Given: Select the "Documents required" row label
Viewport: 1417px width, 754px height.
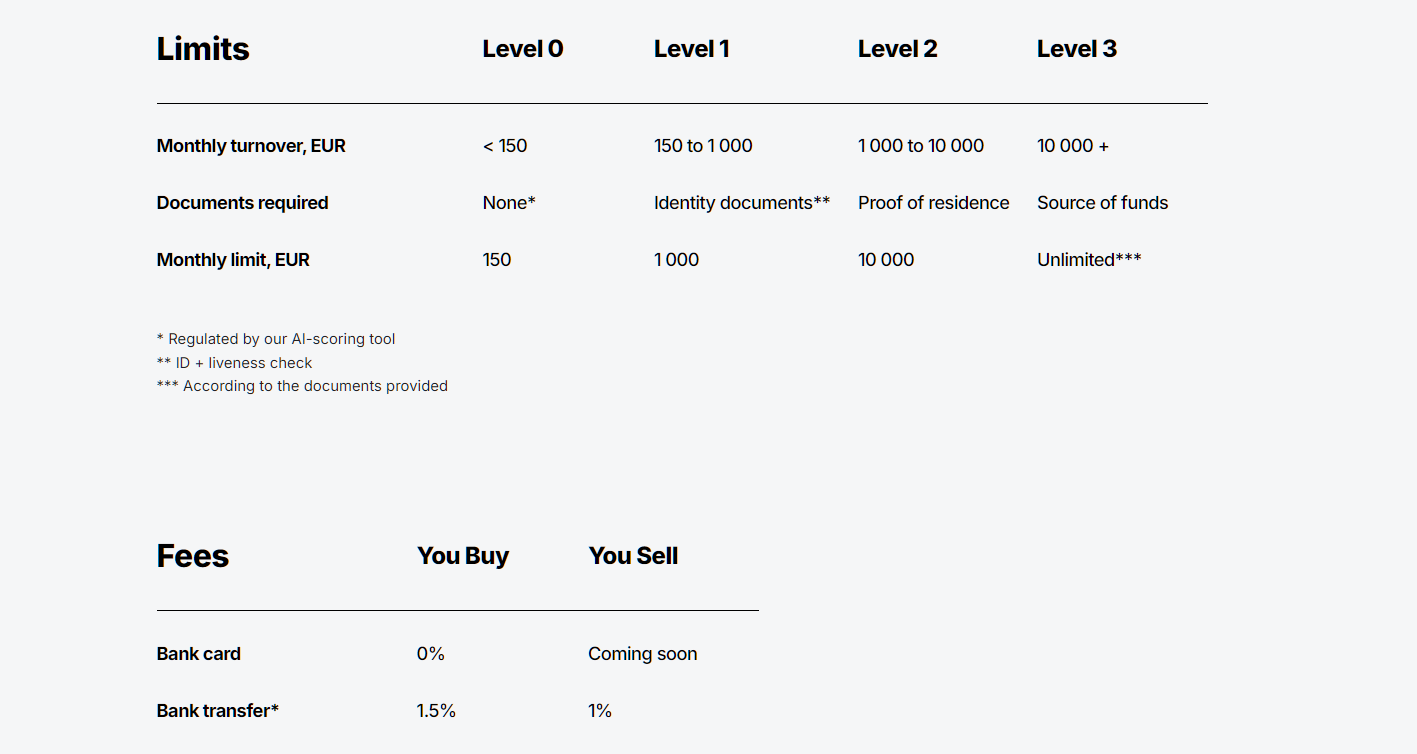Looking at the screenshot, I should tap(242, 203).
